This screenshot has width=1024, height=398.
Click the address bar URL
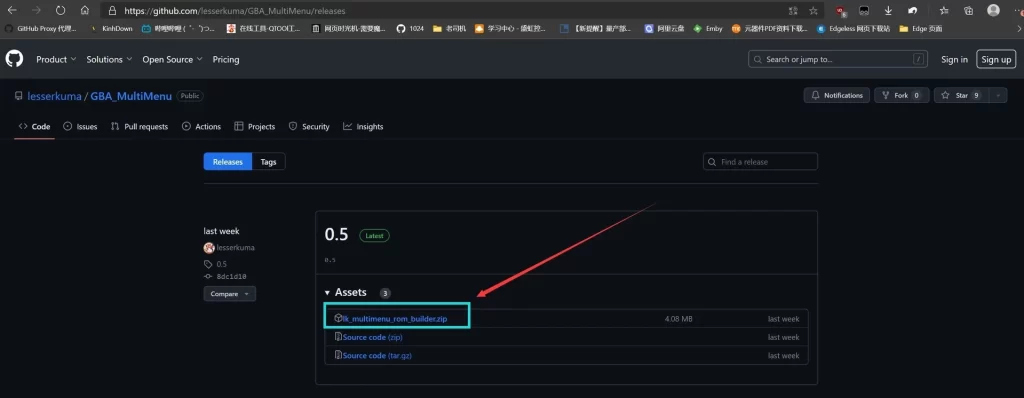(x=235, y=10)
